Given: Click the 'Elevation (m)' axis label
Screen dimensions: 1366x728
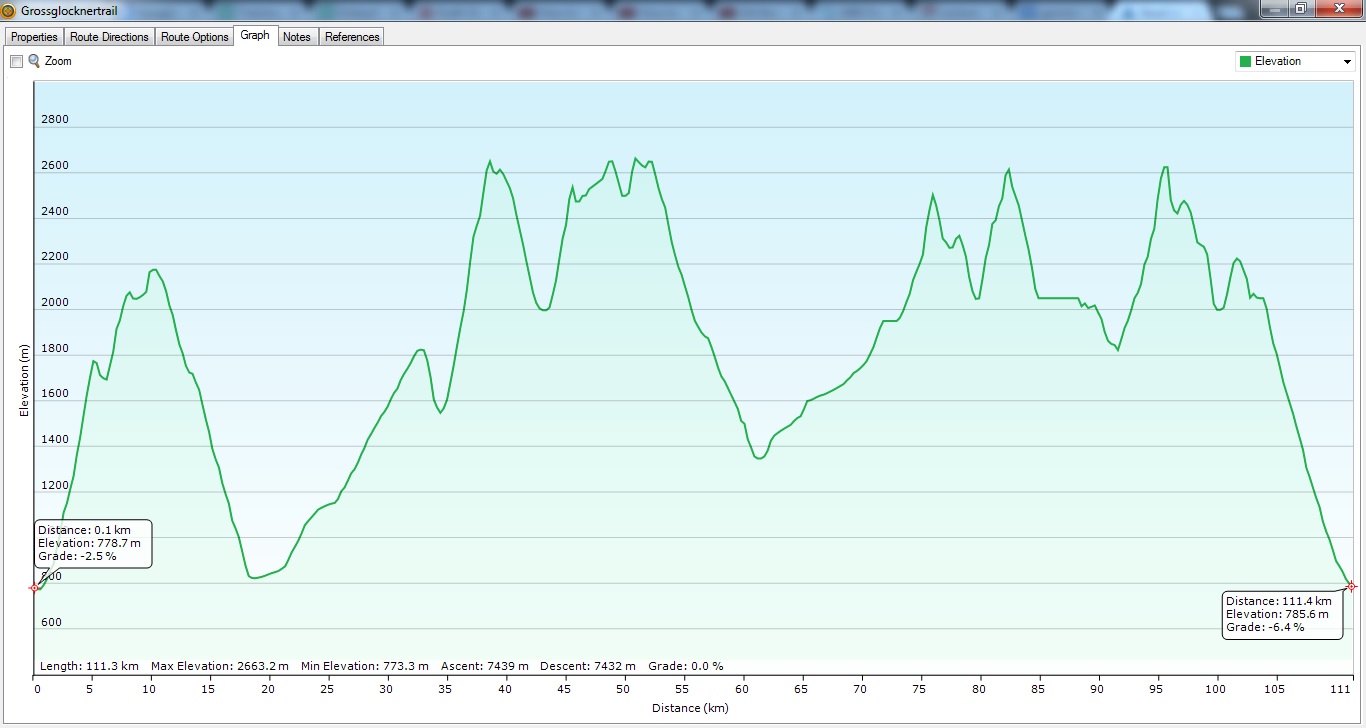Looking at the screenshot, I should point(25,380).
